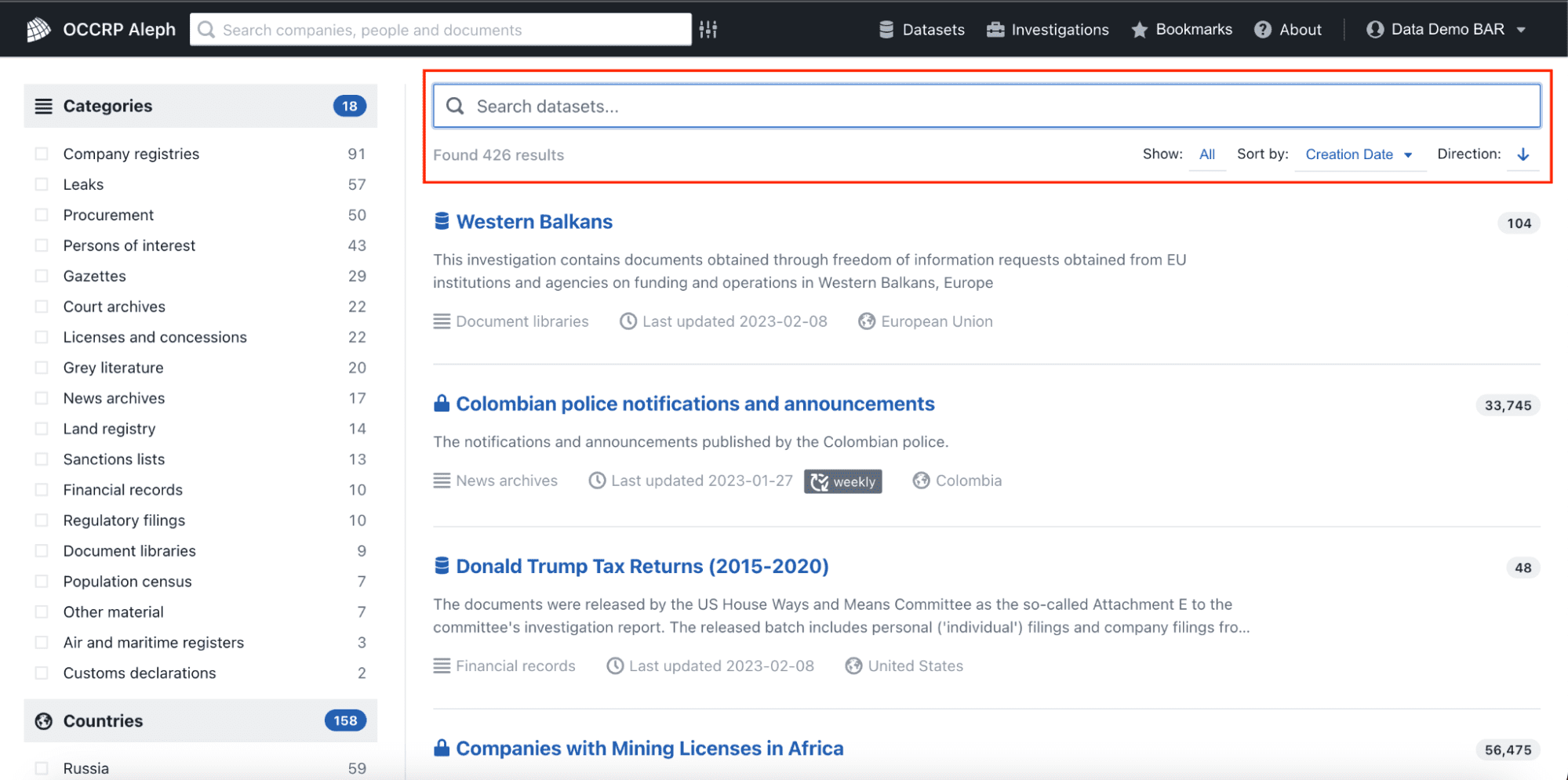Click the top search companies, people and documents box
The height and width of the screenshot is (780, 1568).
tap(441, 30)
